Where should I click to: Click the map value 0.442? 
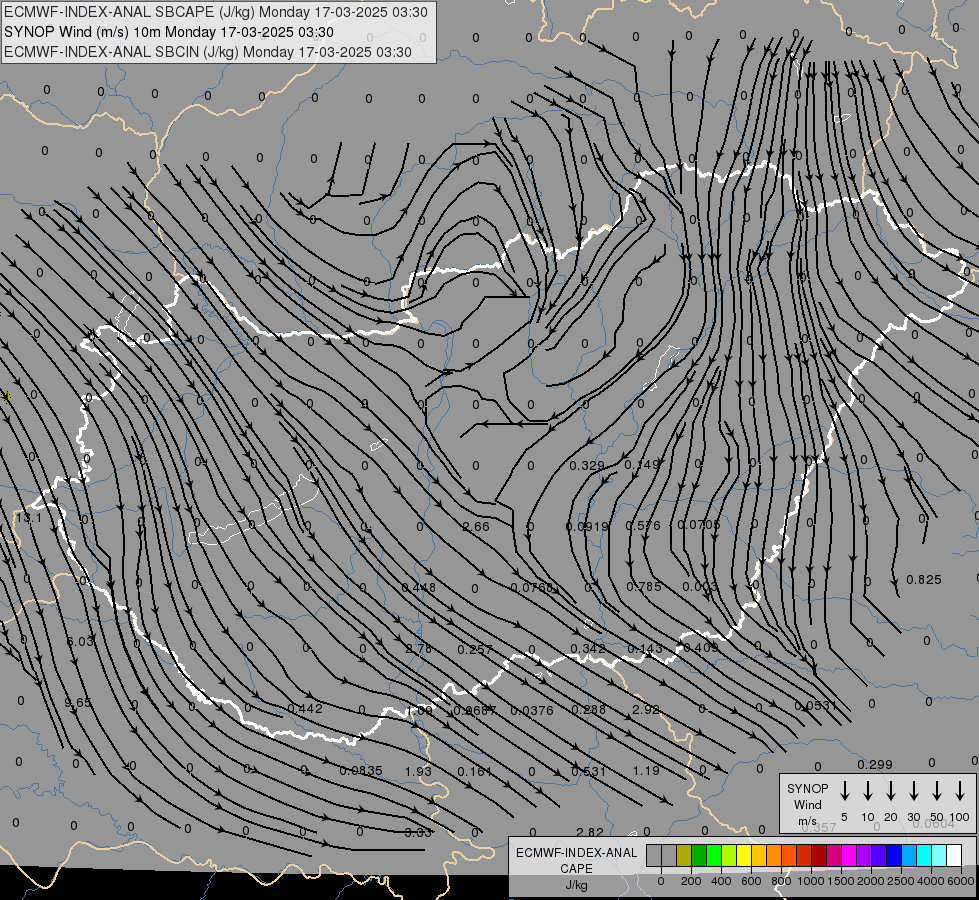305,708
